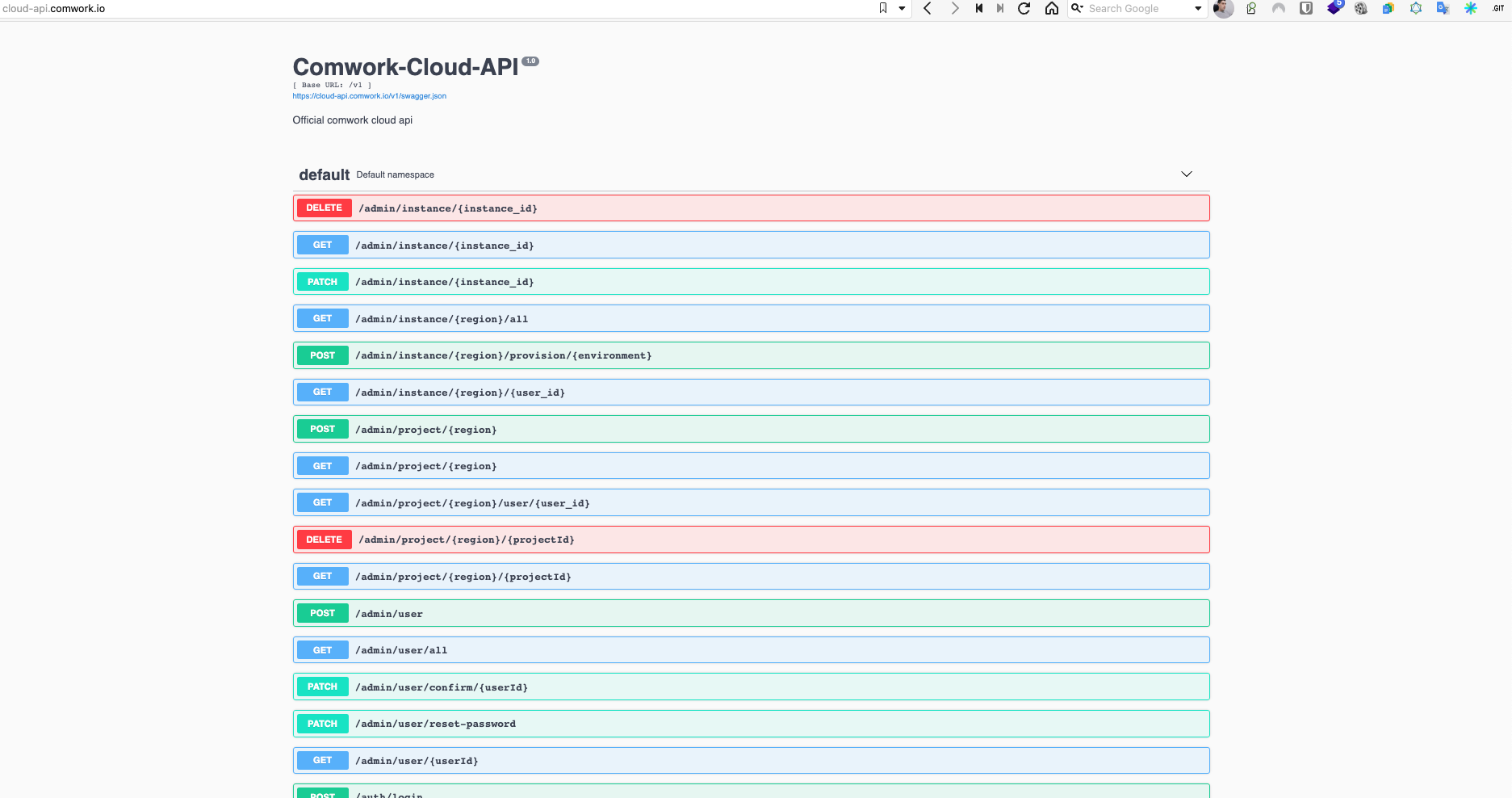The width and height of the screenshot is (1512, 798).
Task: Click the default namespace heading
Action: pyautogui.click(x=325, y=174)
